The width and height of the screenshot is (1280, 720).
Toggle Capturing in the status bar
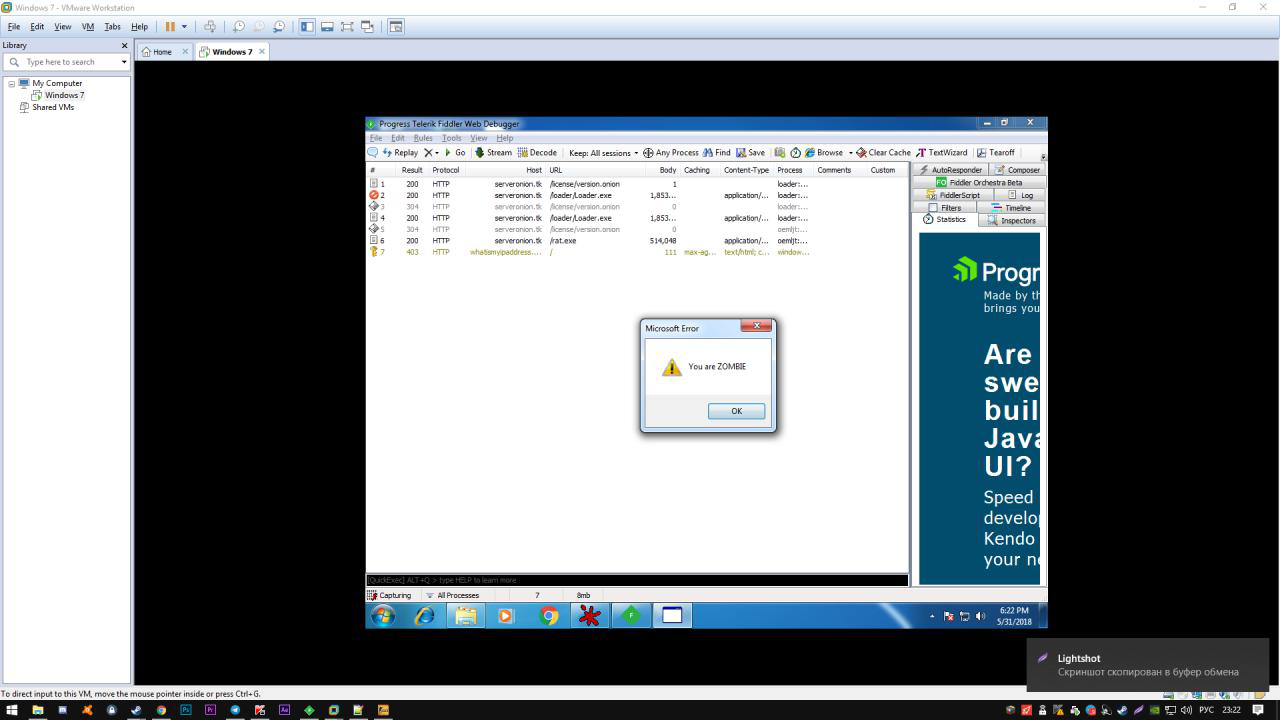pos(389,595)
